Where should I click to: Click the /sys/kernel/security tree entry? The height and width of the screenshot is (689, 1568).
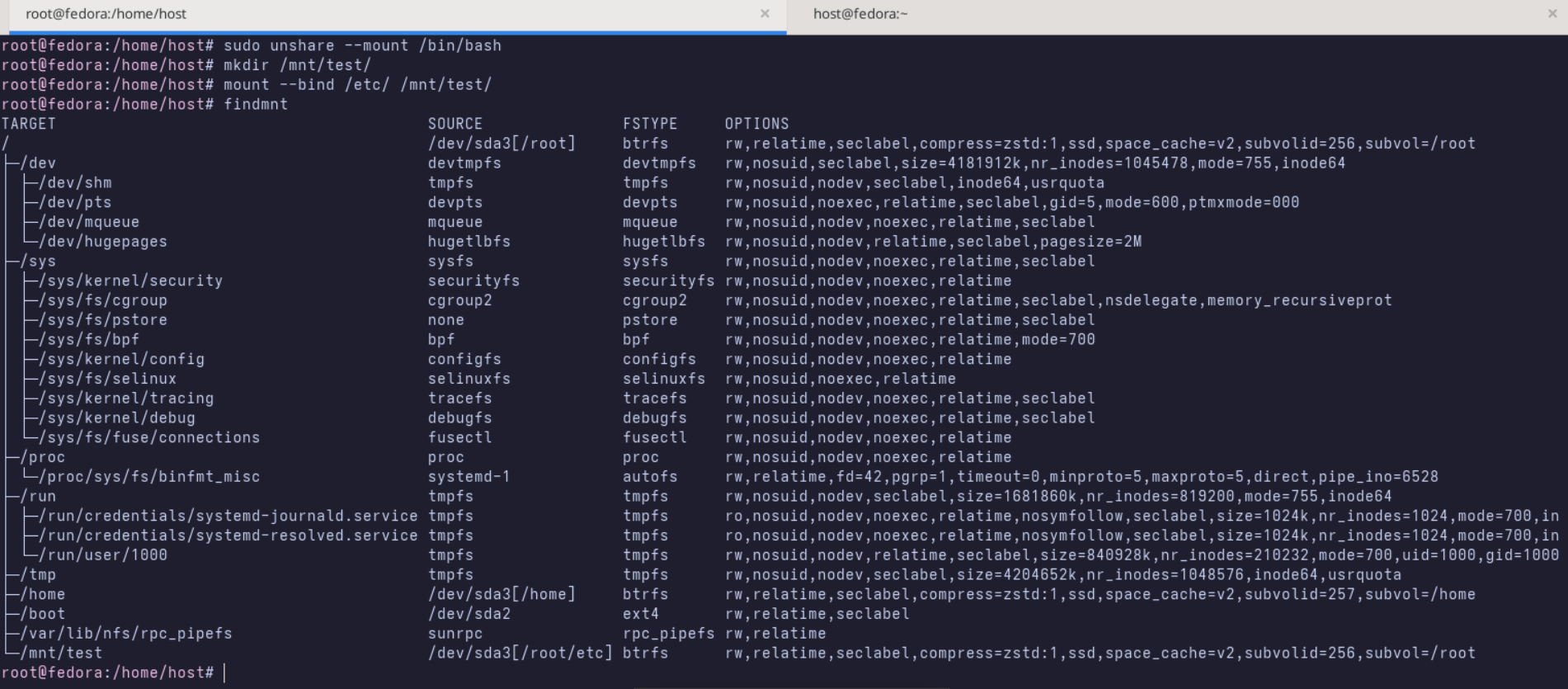coord(130,281)
